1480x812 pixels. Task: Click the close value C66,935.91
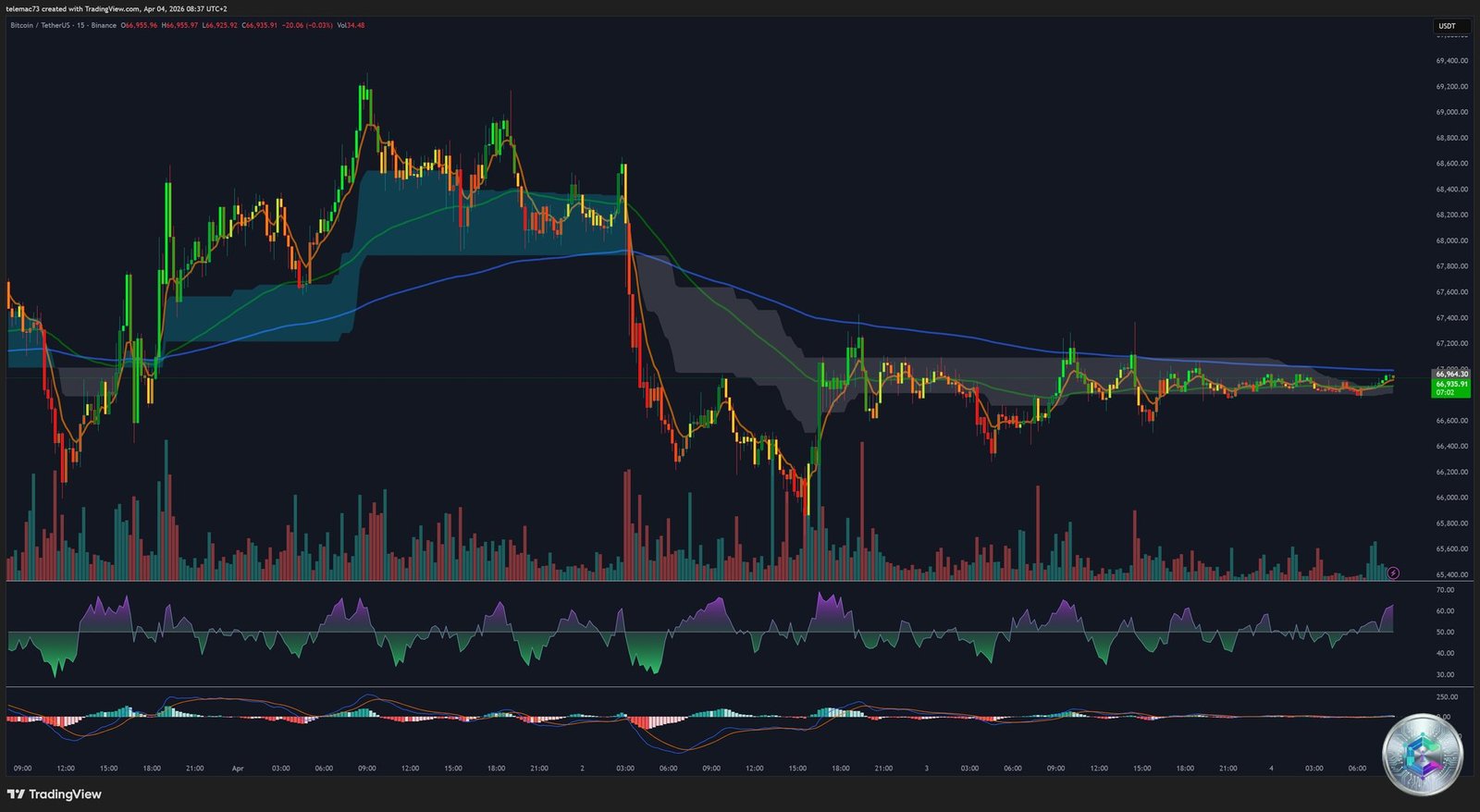[x=259, y=25]
